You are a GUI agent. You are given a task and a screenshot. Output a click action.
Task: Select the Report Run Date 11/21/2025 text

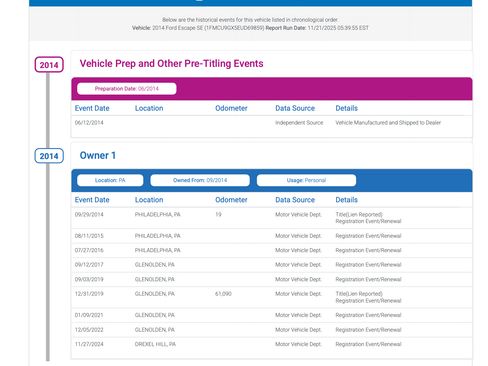tap(317, 28)
